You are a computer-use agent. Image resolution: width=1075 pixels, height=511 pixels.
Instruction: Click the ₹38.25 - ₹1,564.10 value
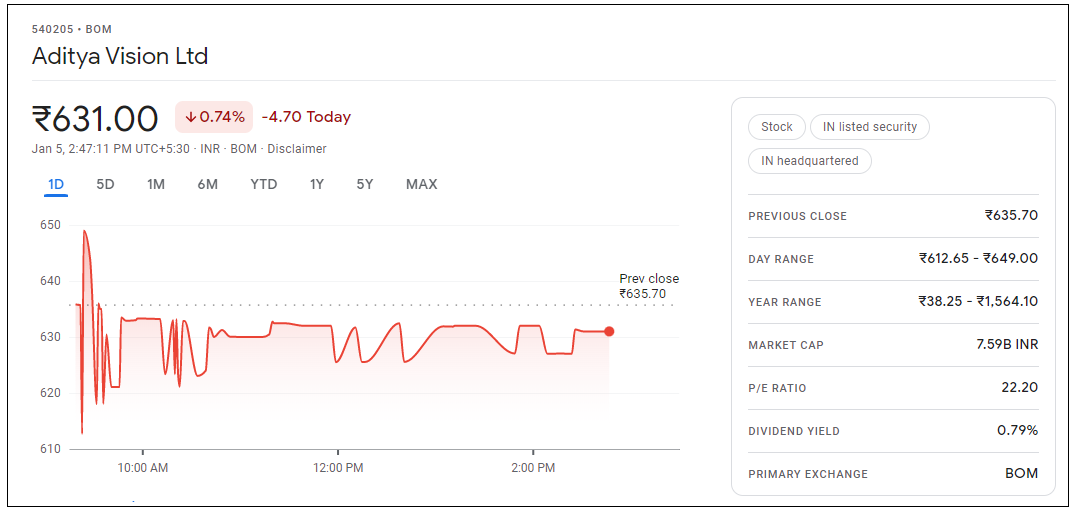point(978,302)
